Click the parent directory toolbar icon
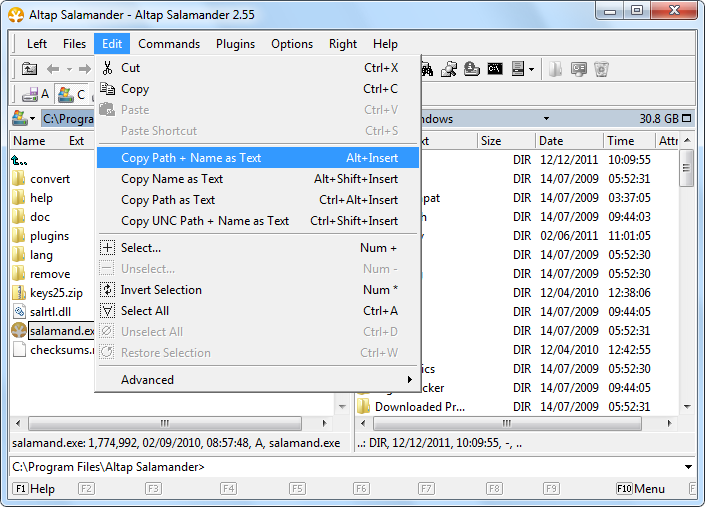This screenshot has height=507, width=705. coord(30,69)
